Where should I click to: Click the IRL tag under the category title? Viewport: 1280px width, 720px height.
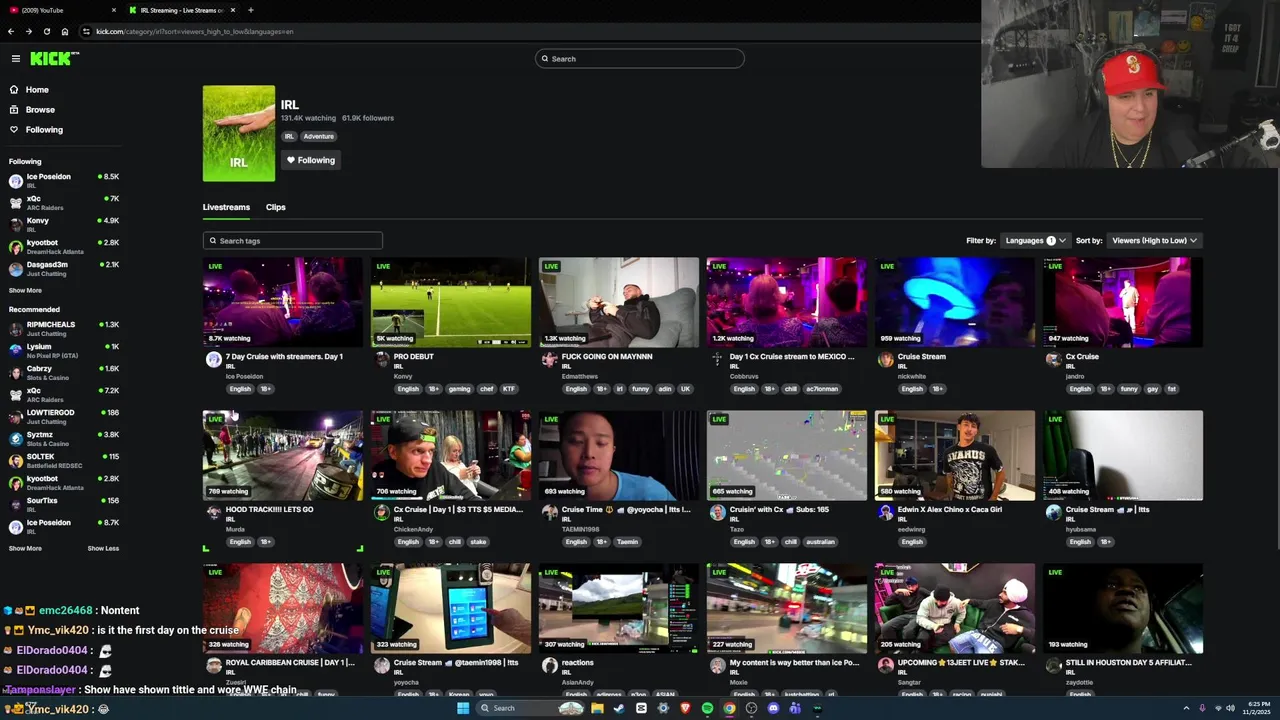[x=289, y=136]
